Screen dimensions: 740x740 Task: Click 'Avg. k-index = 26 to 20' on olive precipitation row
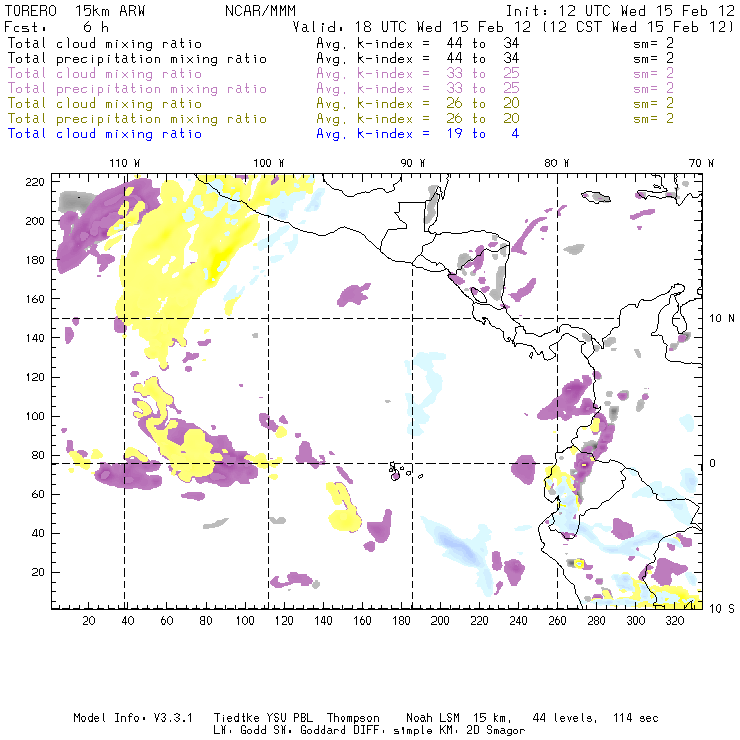click(x=418, y=119)
